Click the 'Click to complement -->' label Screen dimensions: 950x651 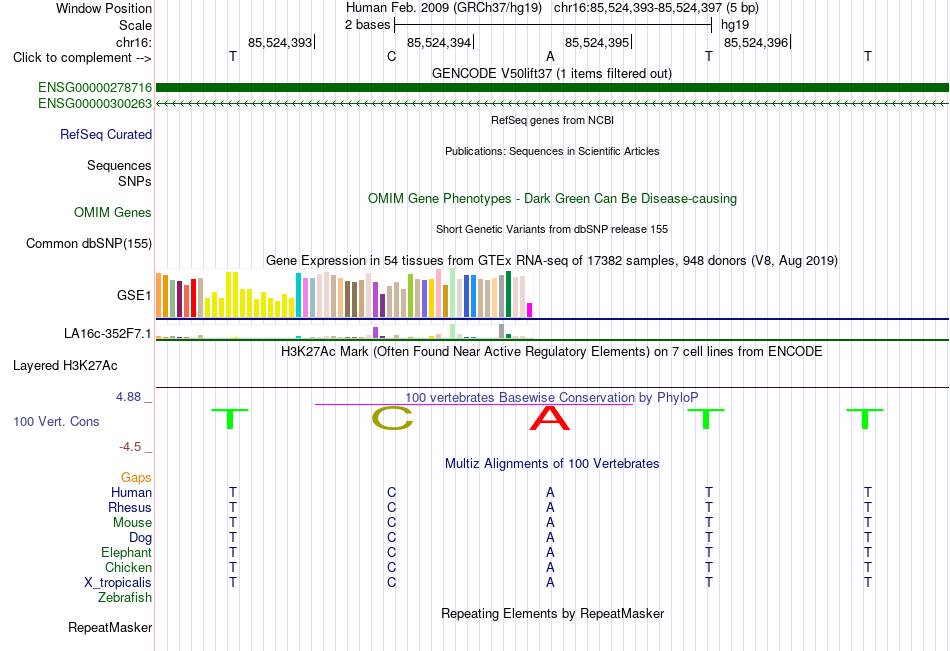point(82,58)
